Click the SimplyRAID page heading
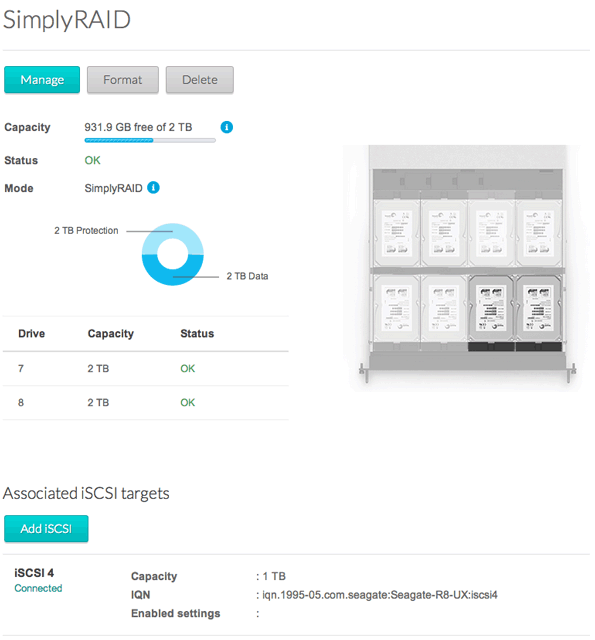 (67, 20)
